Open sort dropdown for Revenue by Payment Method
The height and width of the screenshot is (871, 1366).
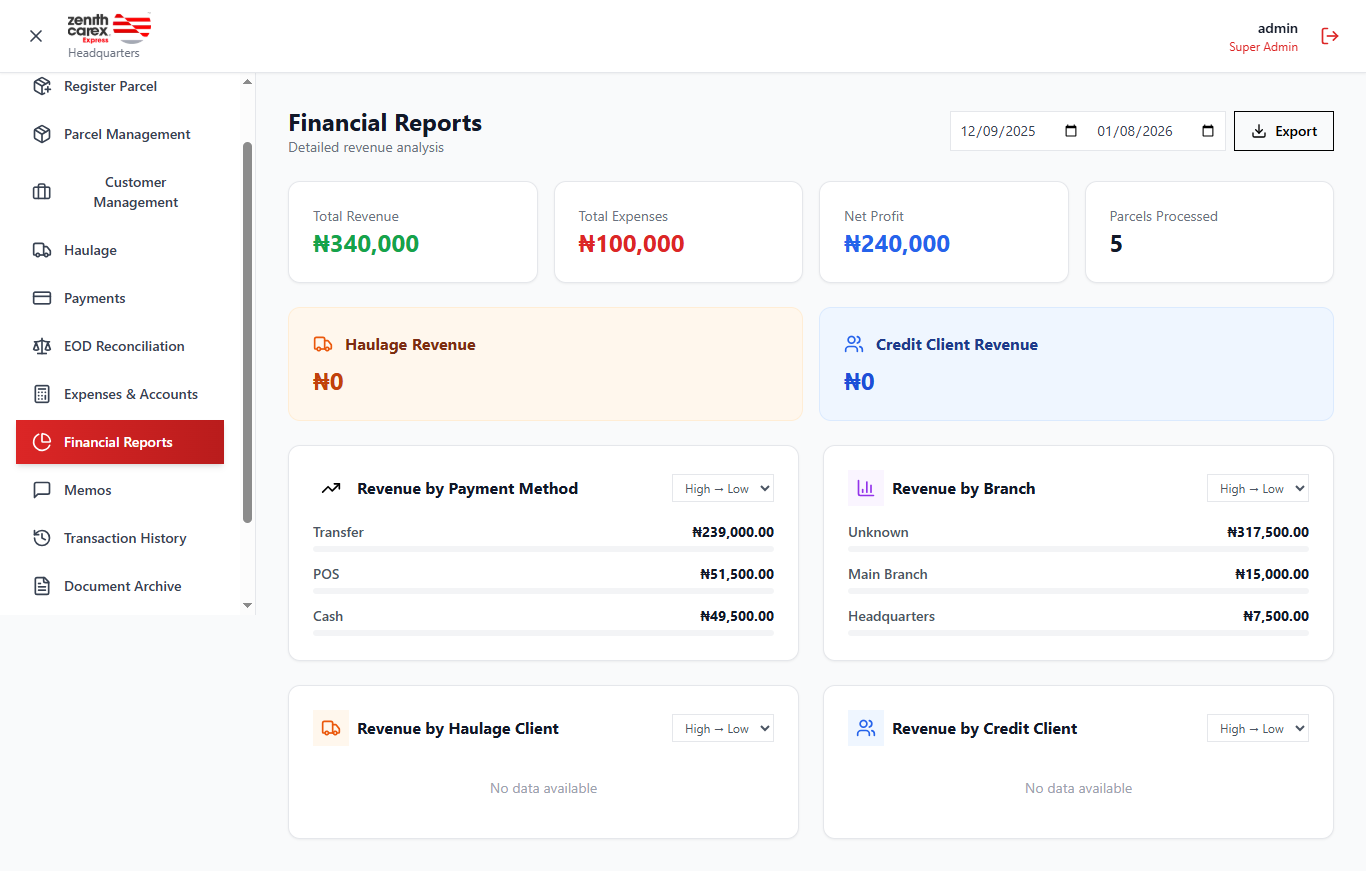point(722,489)
